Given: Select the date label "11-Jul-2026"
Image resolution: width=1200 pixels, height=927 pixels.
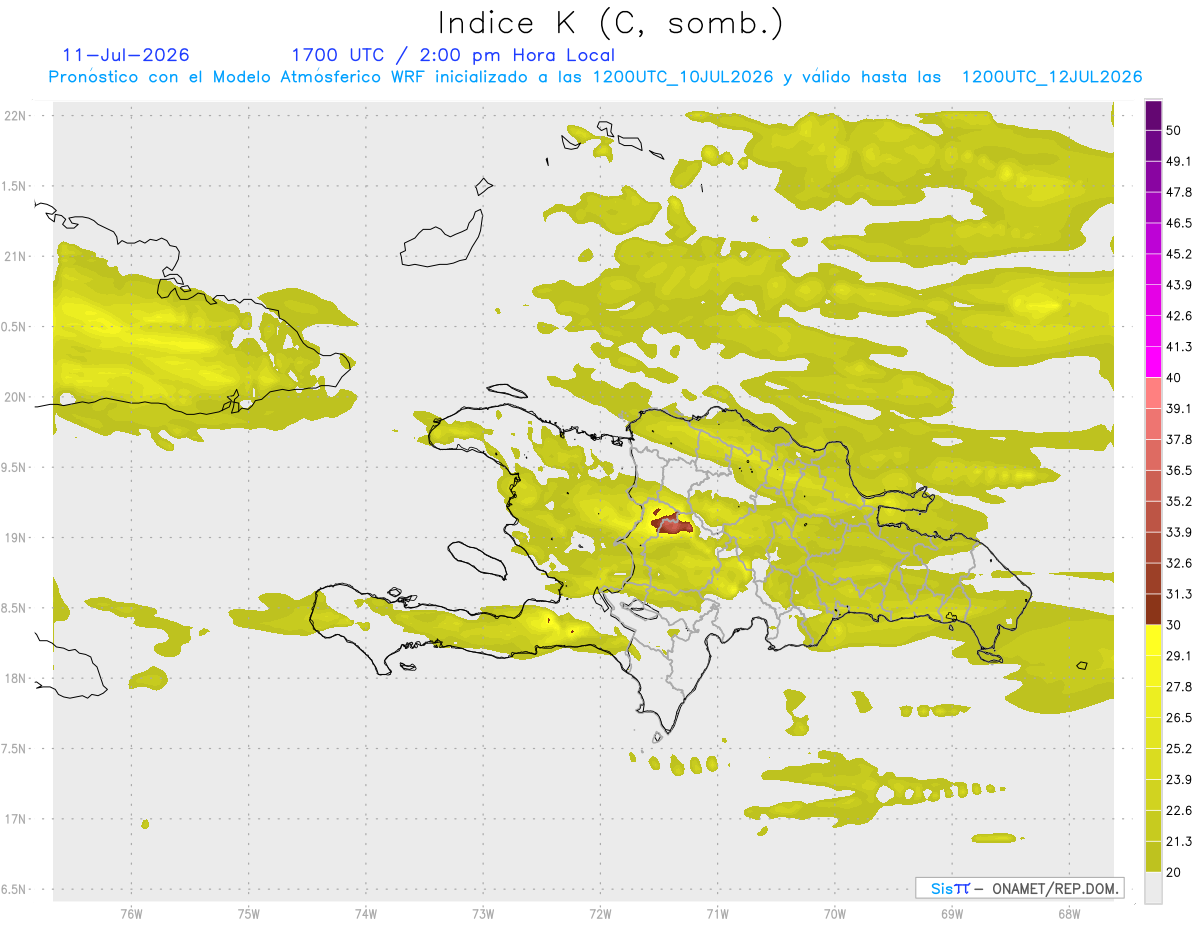Looking at the screenshot, I should coord(126,55).
